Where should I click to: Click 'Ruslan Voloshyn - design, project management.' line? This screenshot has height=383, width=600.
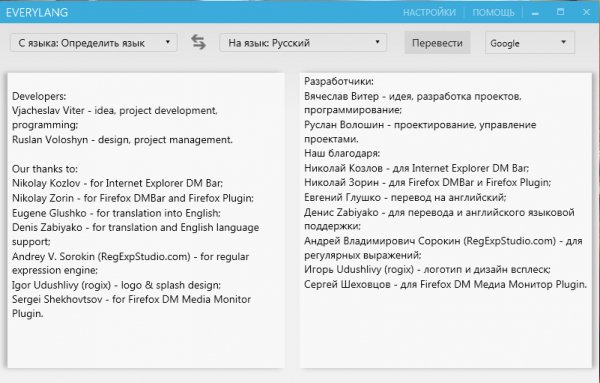(122, 140)
